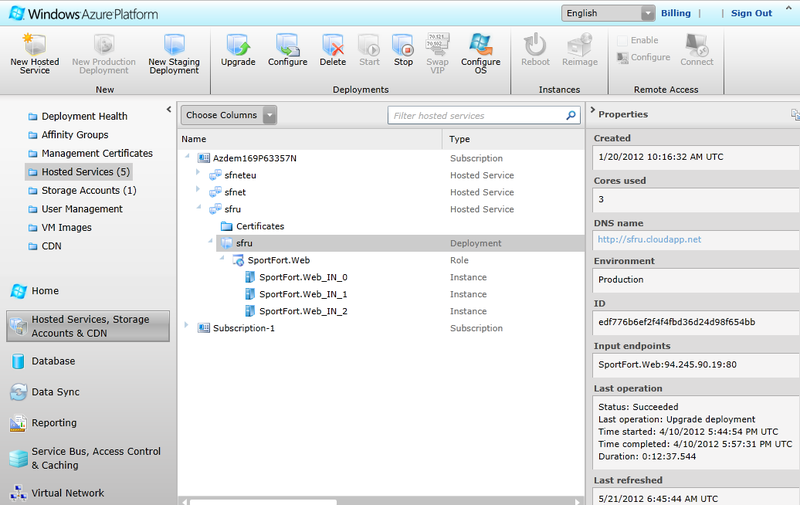The width and height of the screenshot is (800, 505).
Task: Select the SportFort.Web role row
Action: click(381, 260)
